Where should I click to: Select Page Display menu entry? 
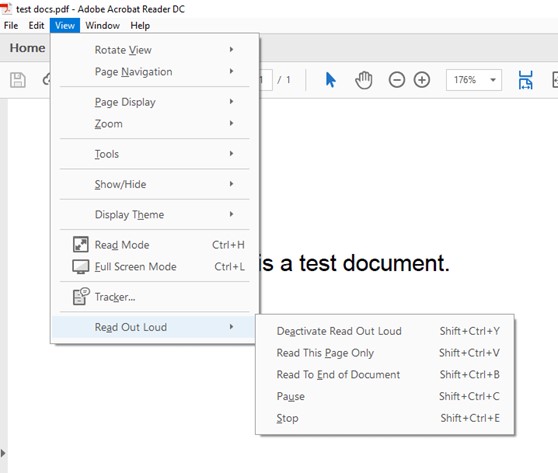tap(154, 102)
